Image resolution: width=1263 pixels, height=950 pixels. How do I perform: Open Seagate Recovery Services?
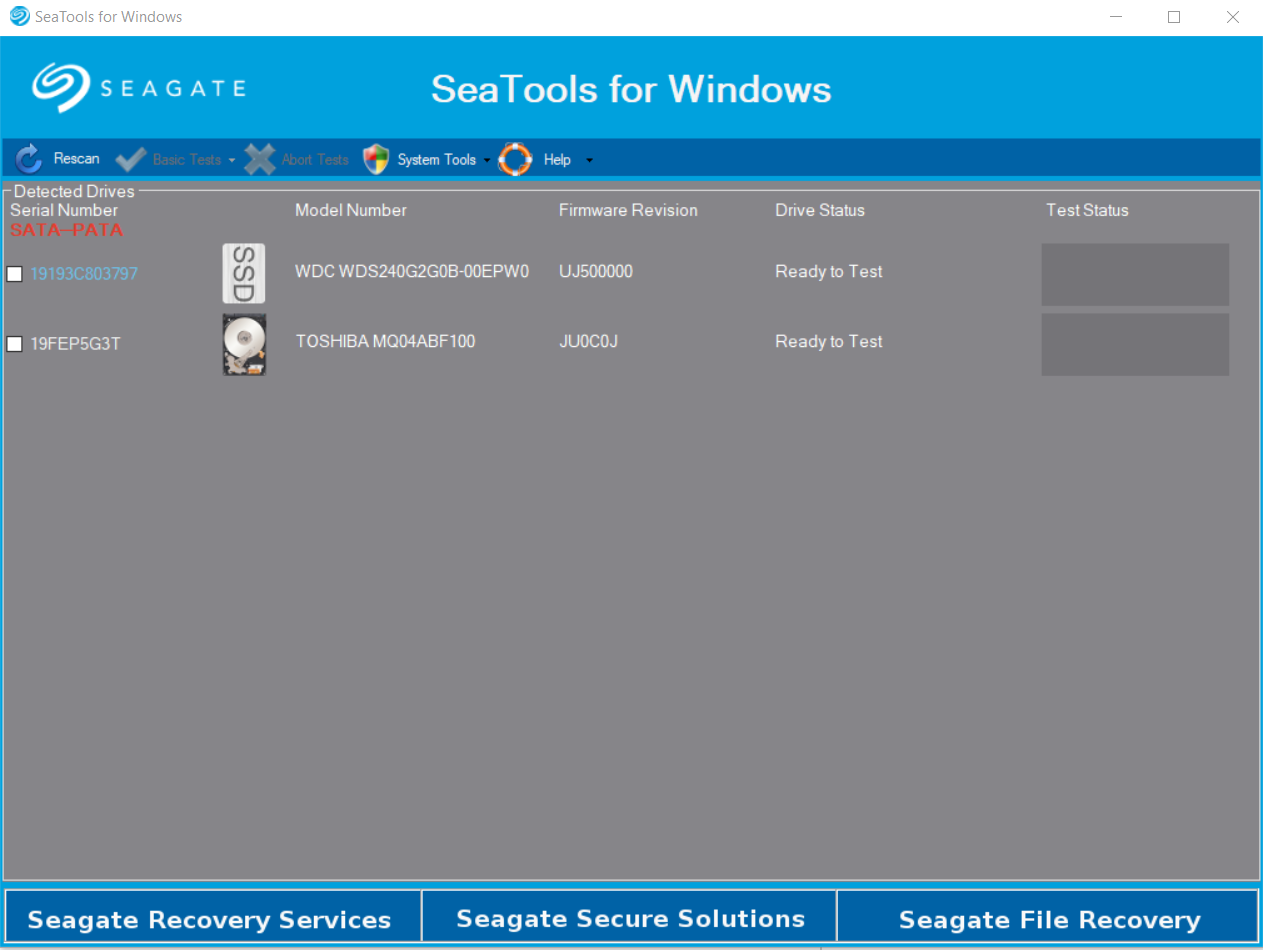211,917
